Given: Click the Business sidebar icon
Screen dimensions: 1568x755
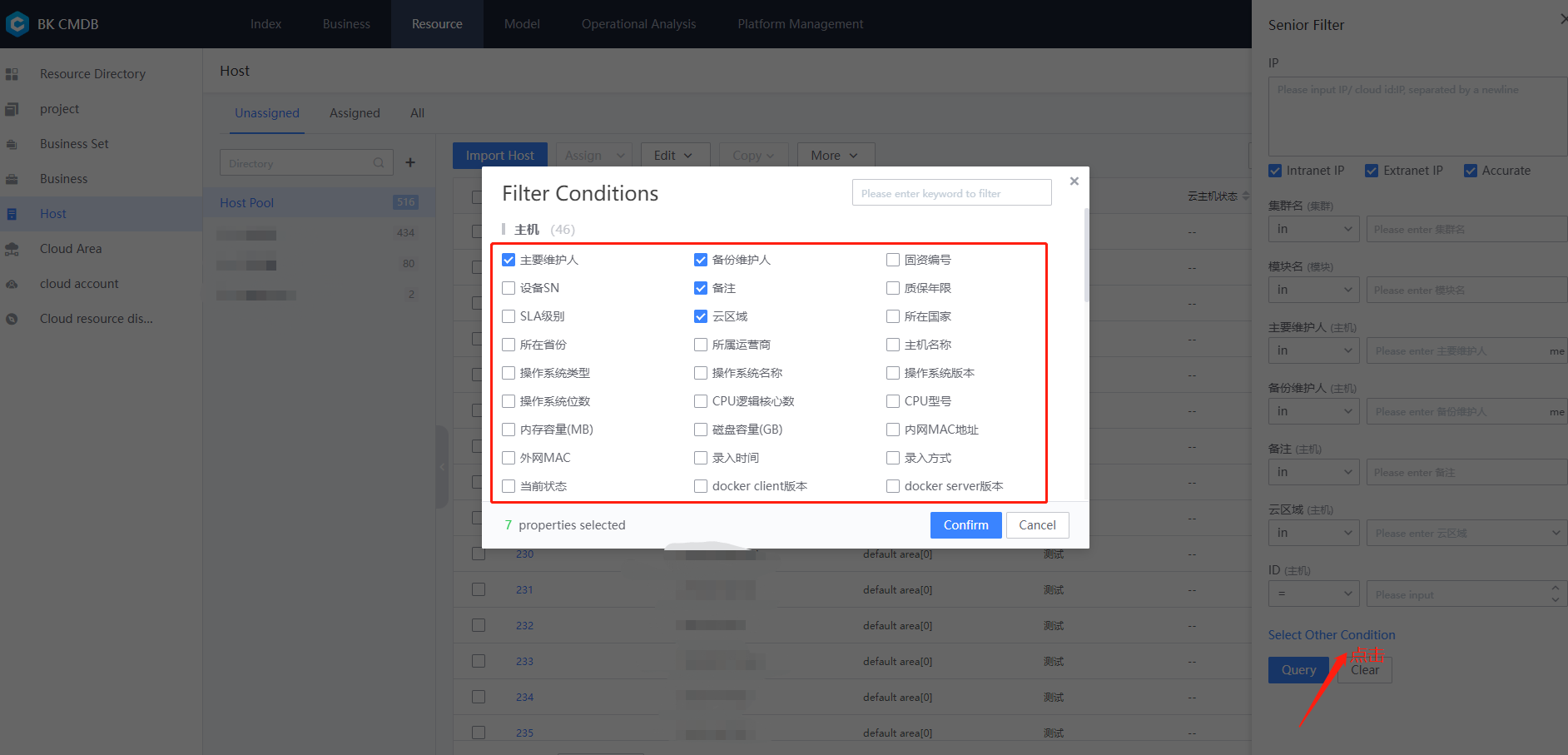Looking at the screenshot, I should [x=12, y=179].
